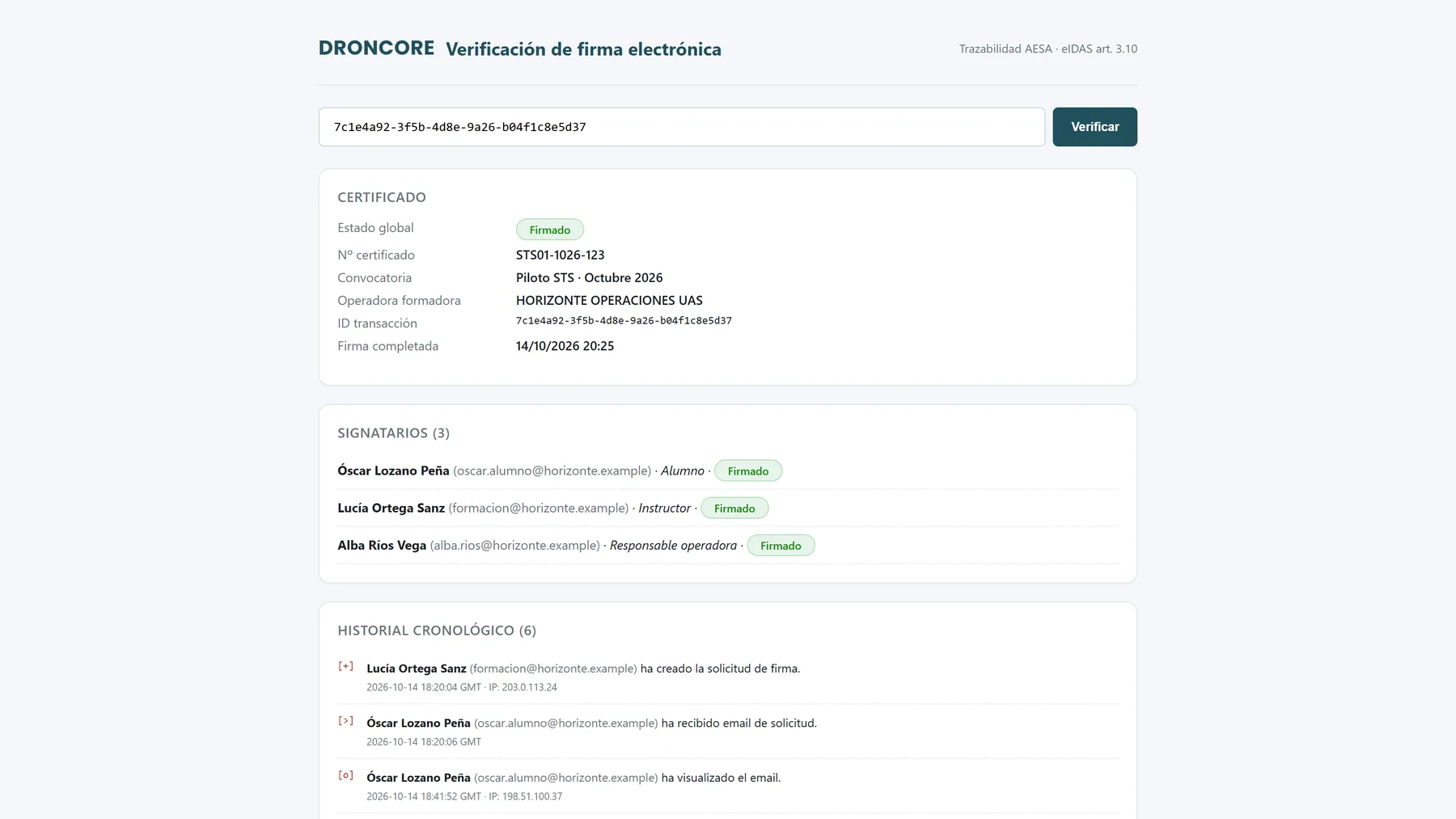The height and width of the screenshot is (819, 1456).
Task: Click signer name Alba Ríos Vega
Action: [382, 545]
